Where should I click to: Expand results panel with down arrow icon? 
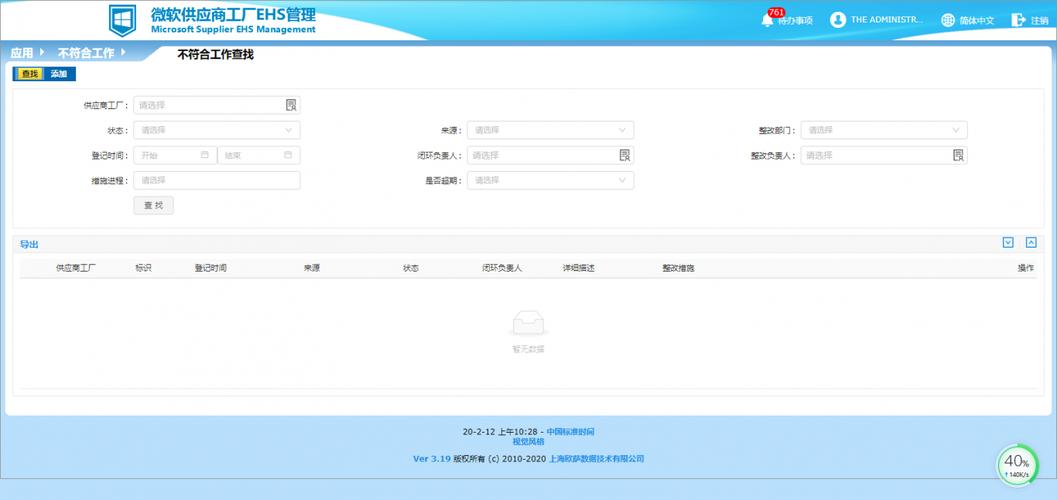pos(1008,243)
